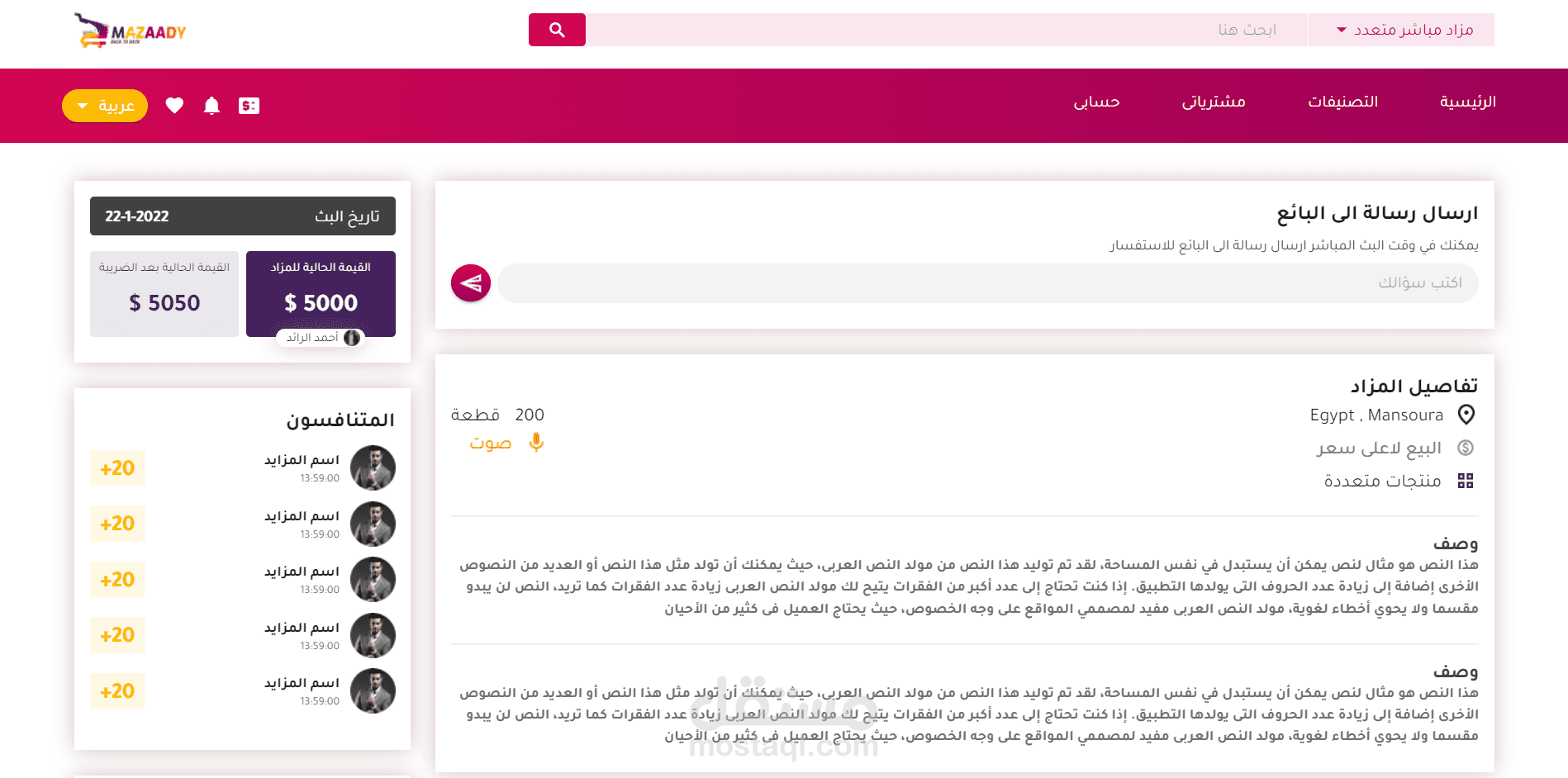
Task: Open the notifications bell icon
Action: click(x=211, y=106)
